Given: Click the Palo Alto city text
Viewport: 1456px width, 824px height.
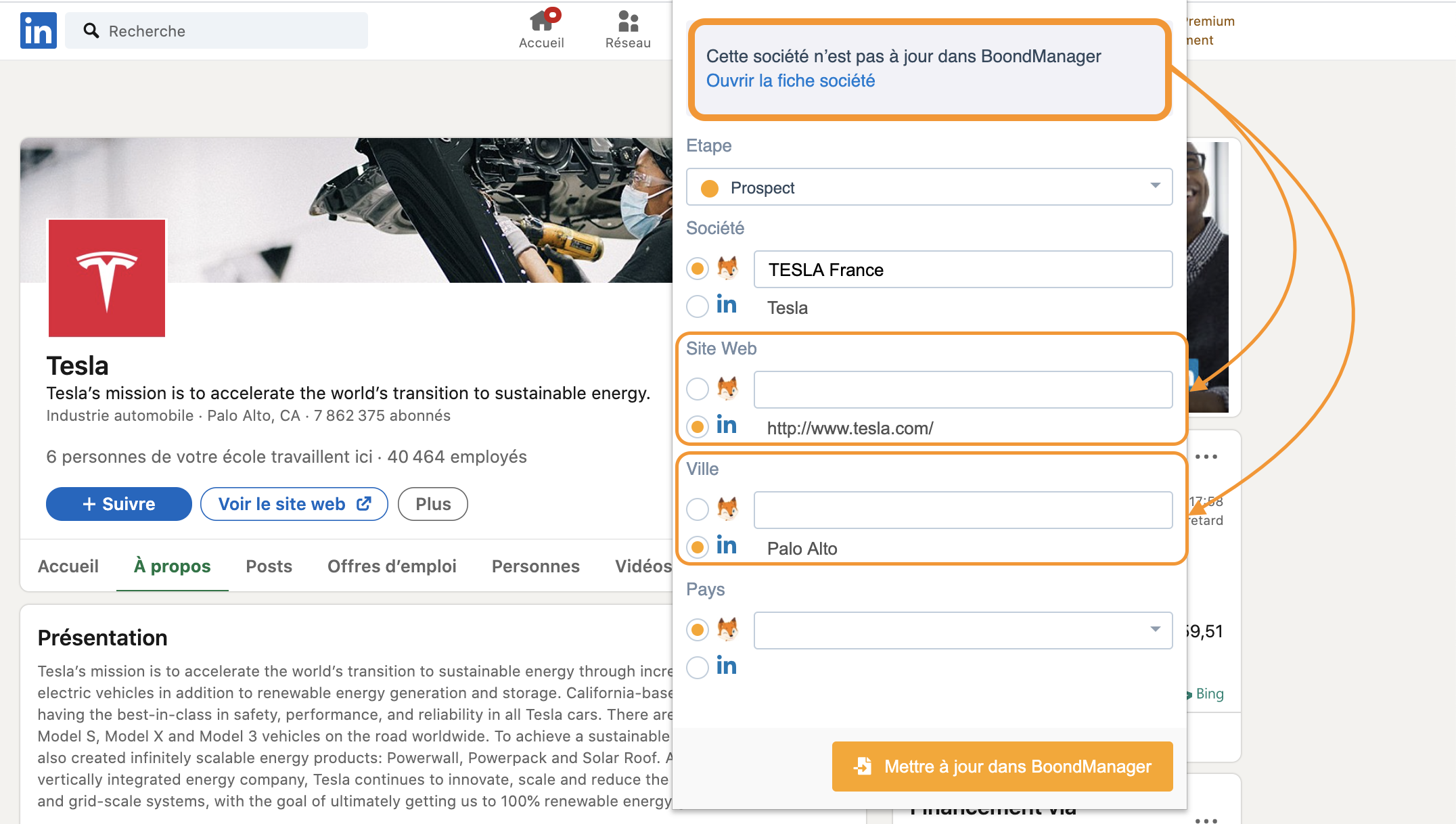Looking at the screenshot, I should pyautogui.click(x=802, y=549).
